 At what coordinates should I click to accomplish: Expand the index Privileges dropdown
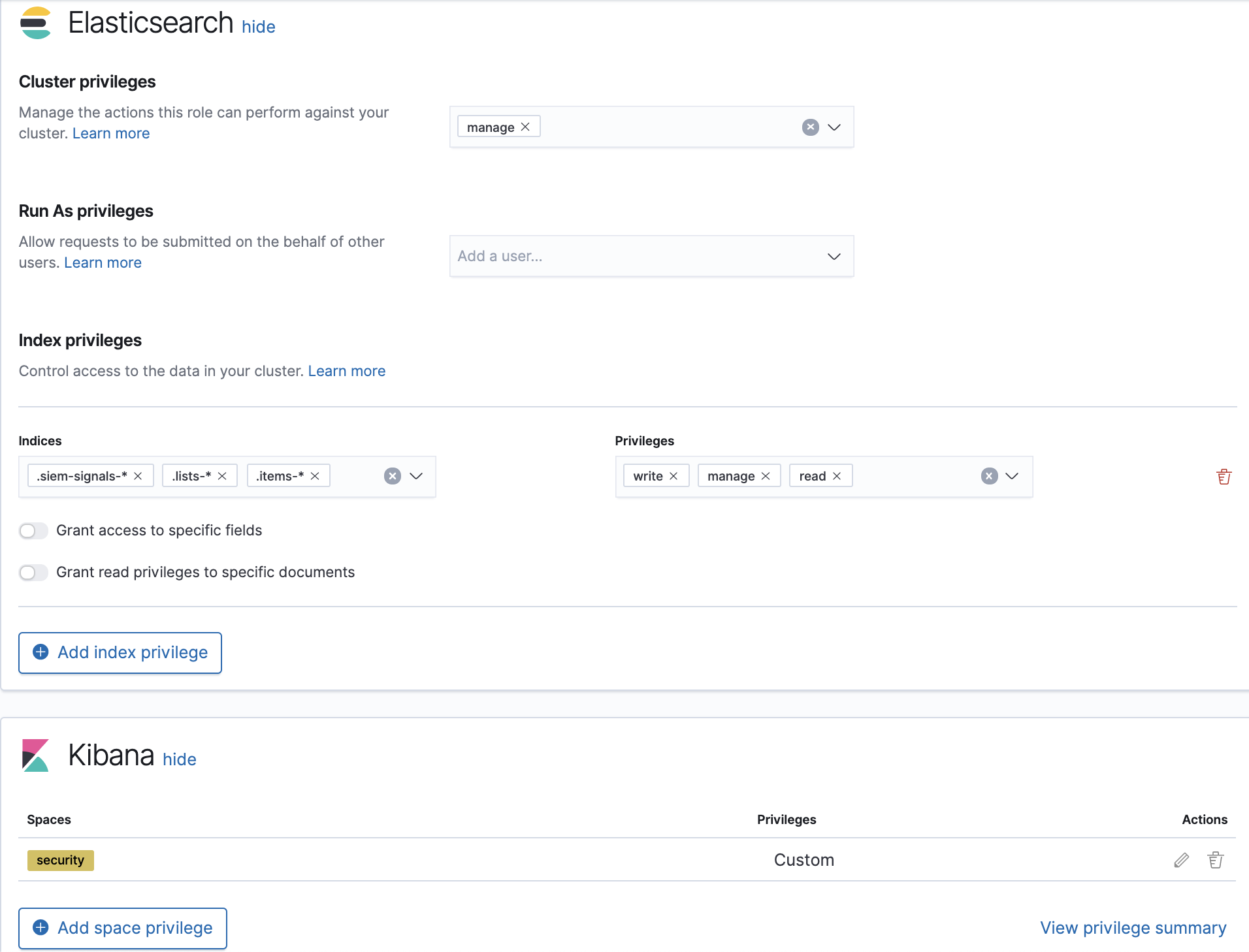(x=1012, y=476)
